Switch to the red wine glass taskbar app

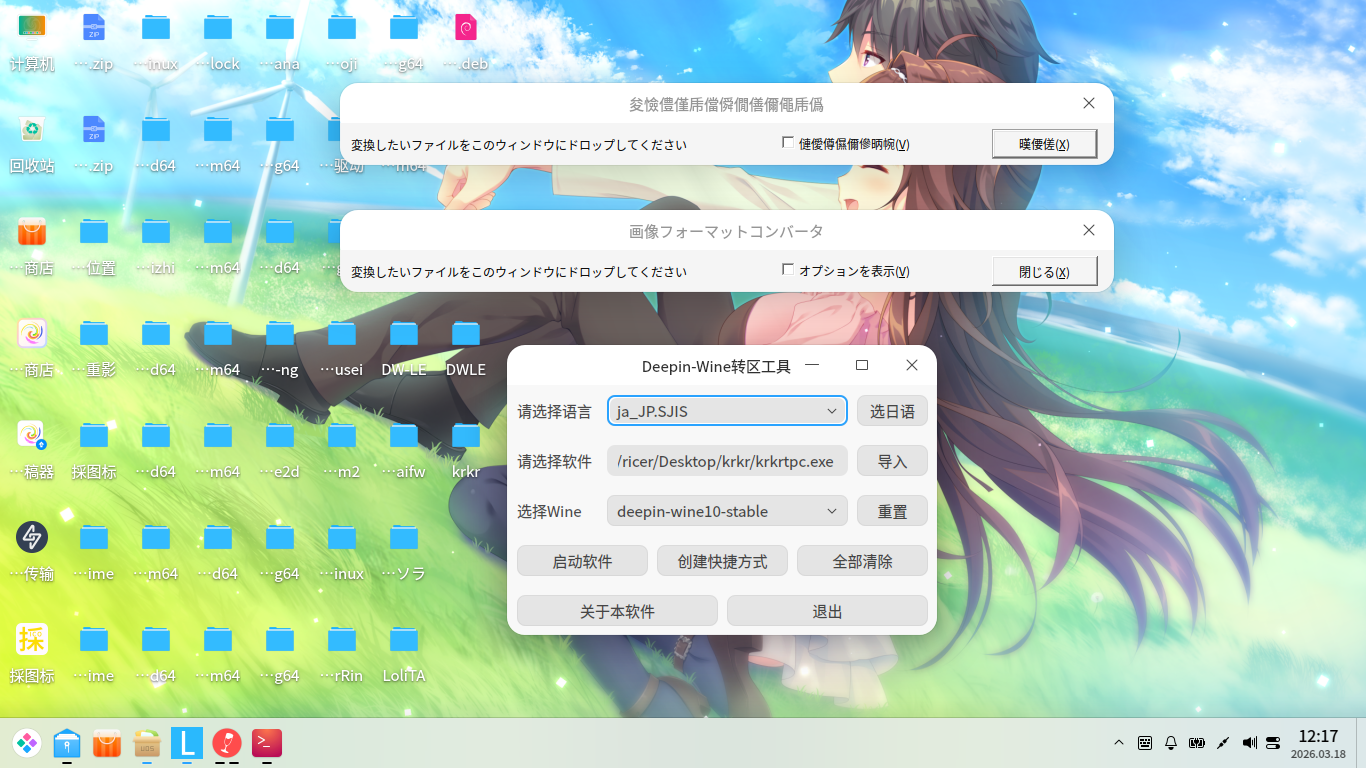click(227, 743)
